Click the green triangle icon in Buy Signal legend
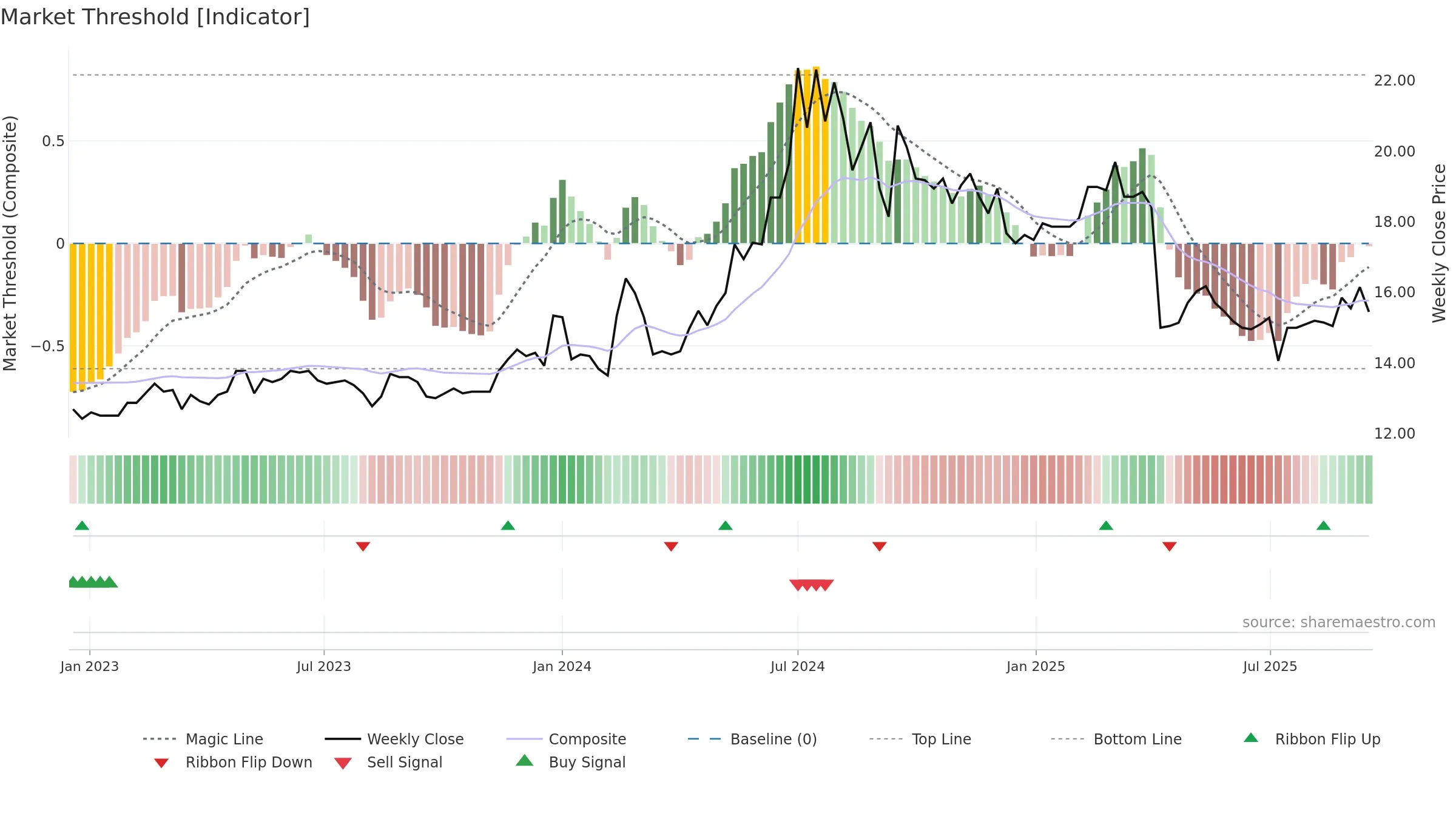The width and height of the screenshot is (1456, 819). [x=525, y=760]
